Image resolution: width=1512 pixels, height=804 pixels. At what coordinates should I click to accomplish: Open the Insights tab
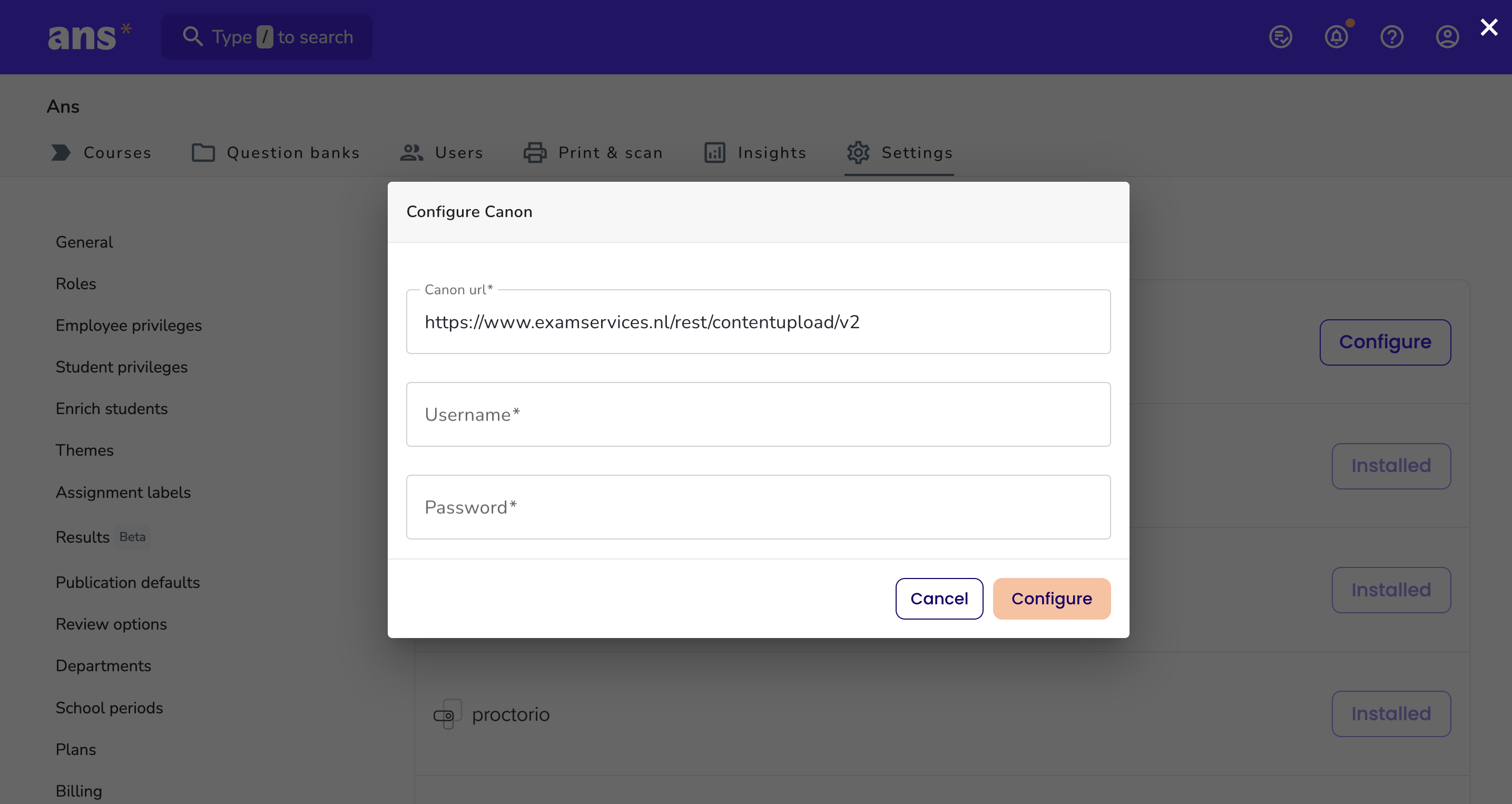(755, 153)
